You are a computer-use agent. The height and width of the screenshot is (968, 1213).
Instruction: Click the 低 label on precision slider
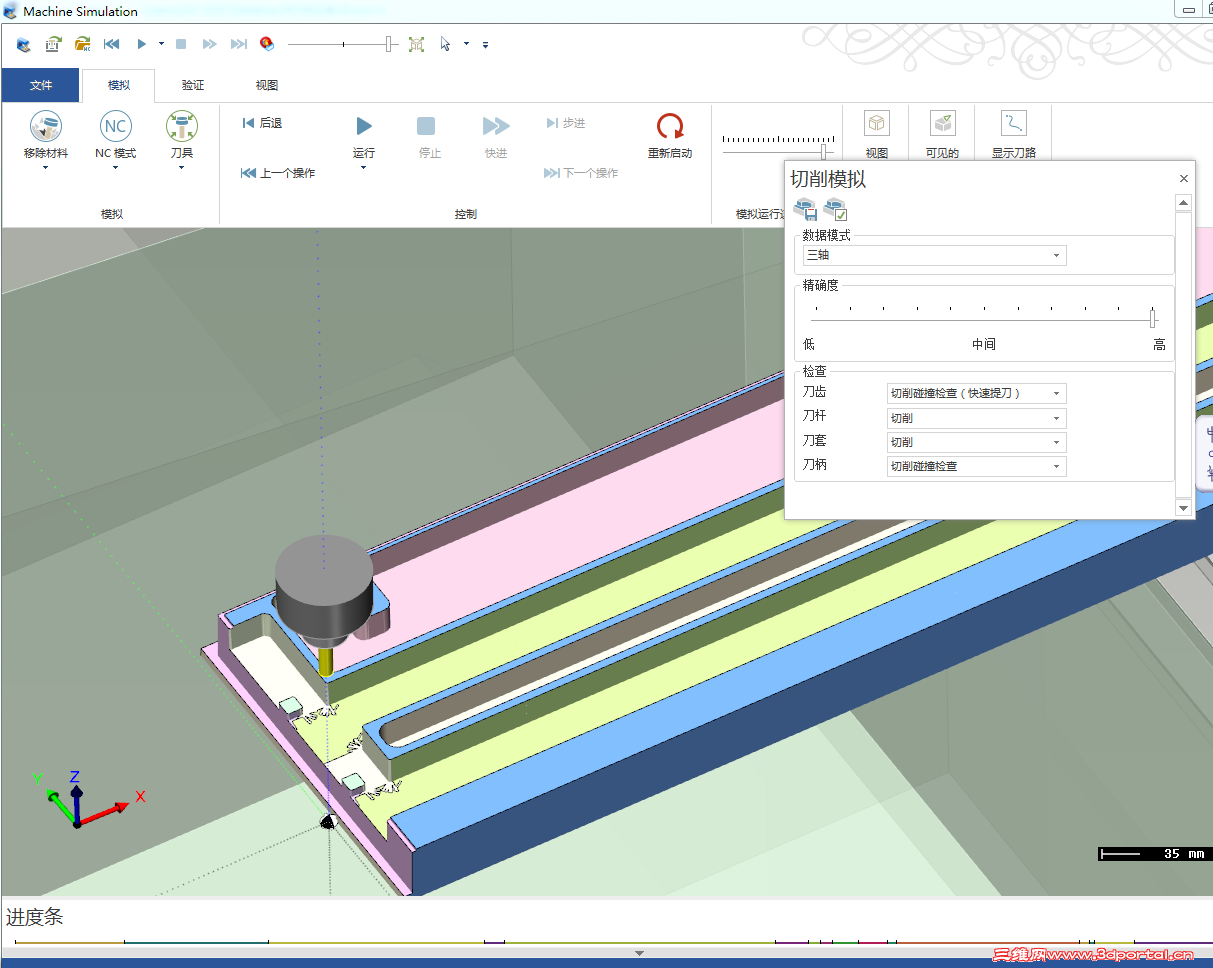(809, 344)
